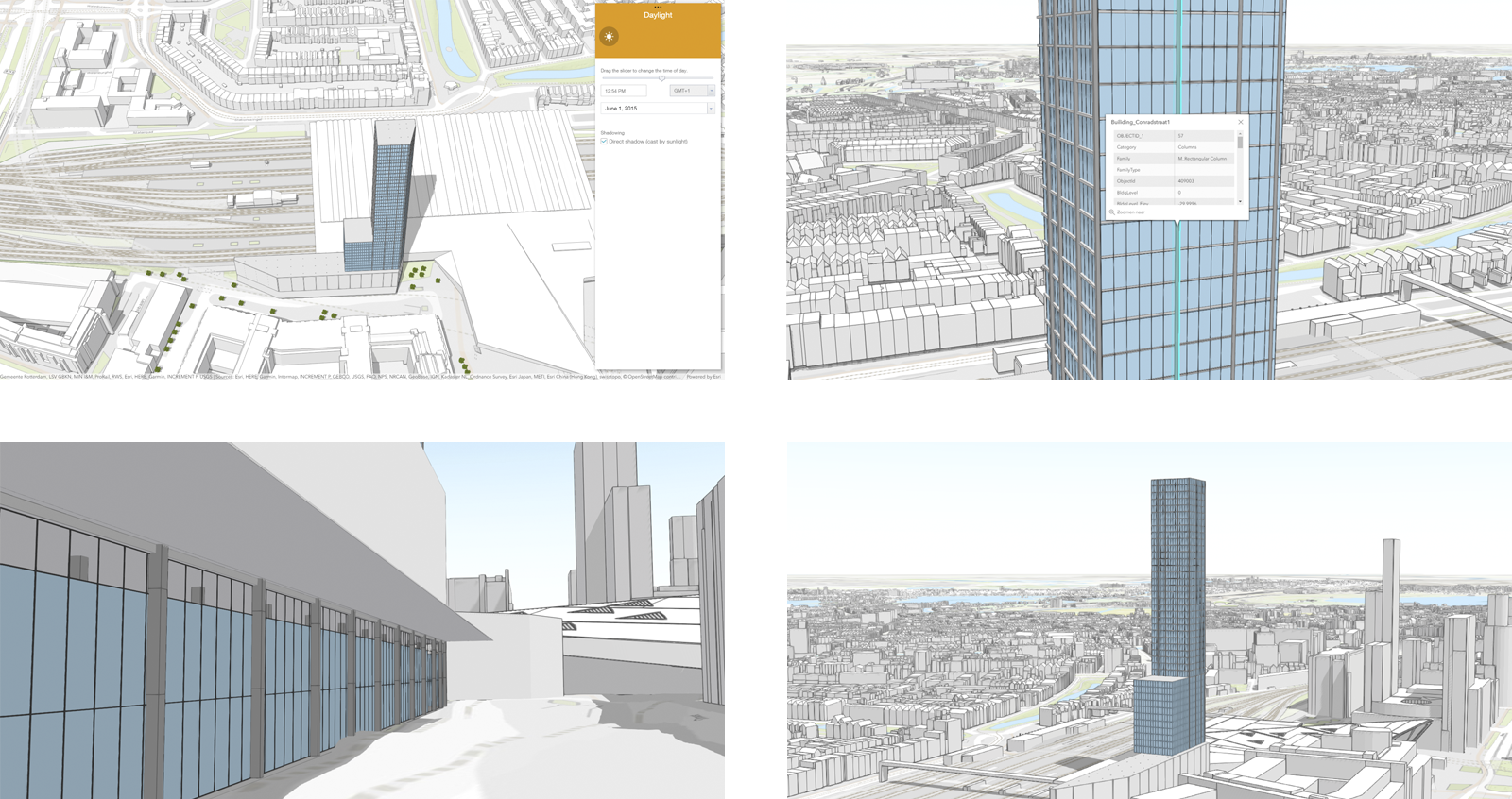The image size is (1512, 799).
Task: Close the Building_Conradstraat1 popup
Action: (x=1241, y=122)
